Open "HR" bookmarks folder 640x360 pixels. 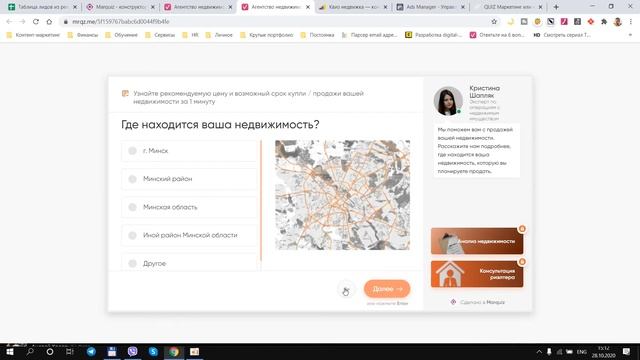tap(190, 35)
